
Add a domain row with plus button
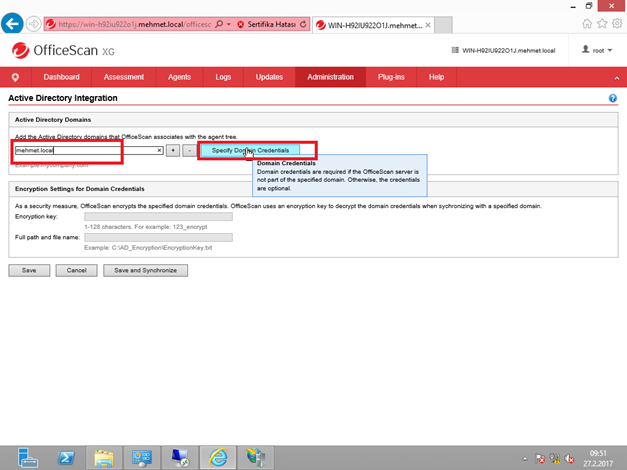pyautogui.click(x=173, y=150)
